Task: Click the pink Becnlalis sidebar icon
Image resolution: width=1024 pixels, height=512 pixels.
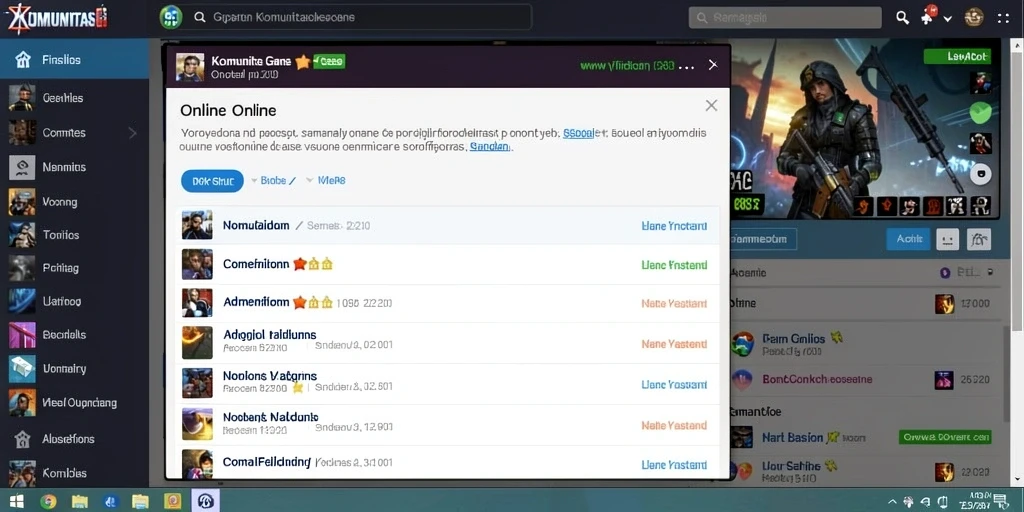Action: (x=22, y=334)
